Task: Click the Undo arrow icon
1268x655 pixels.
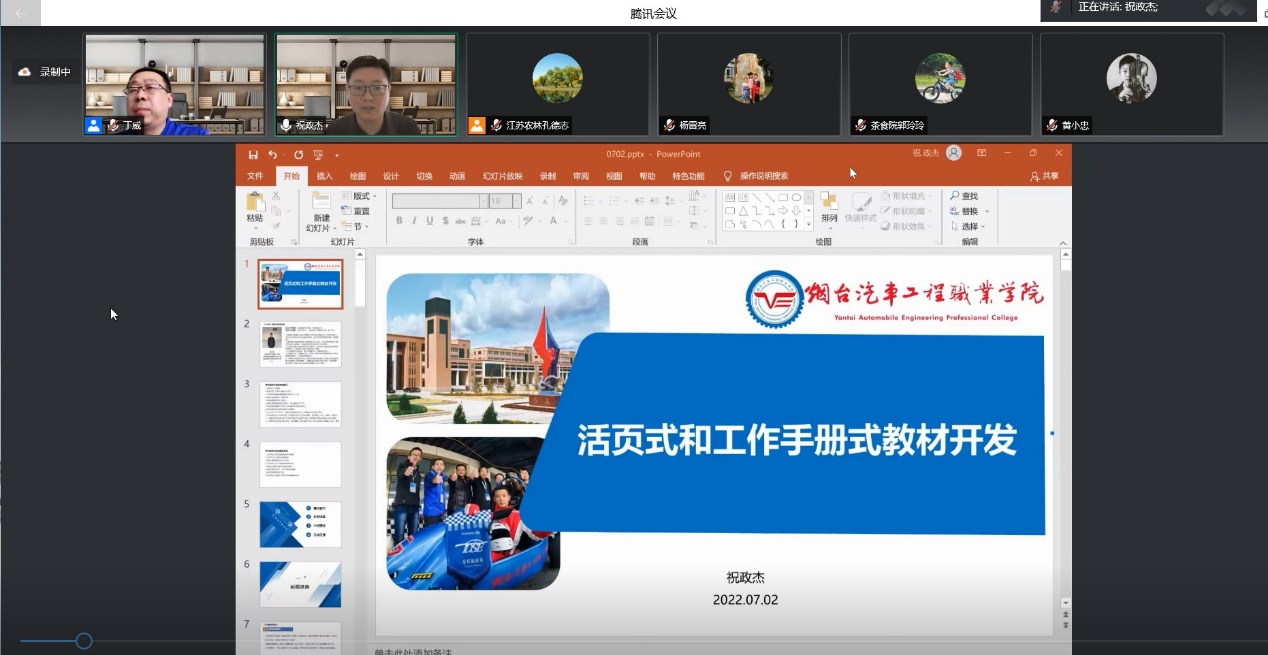Action: pyautogui.click(x=272, y=155)
